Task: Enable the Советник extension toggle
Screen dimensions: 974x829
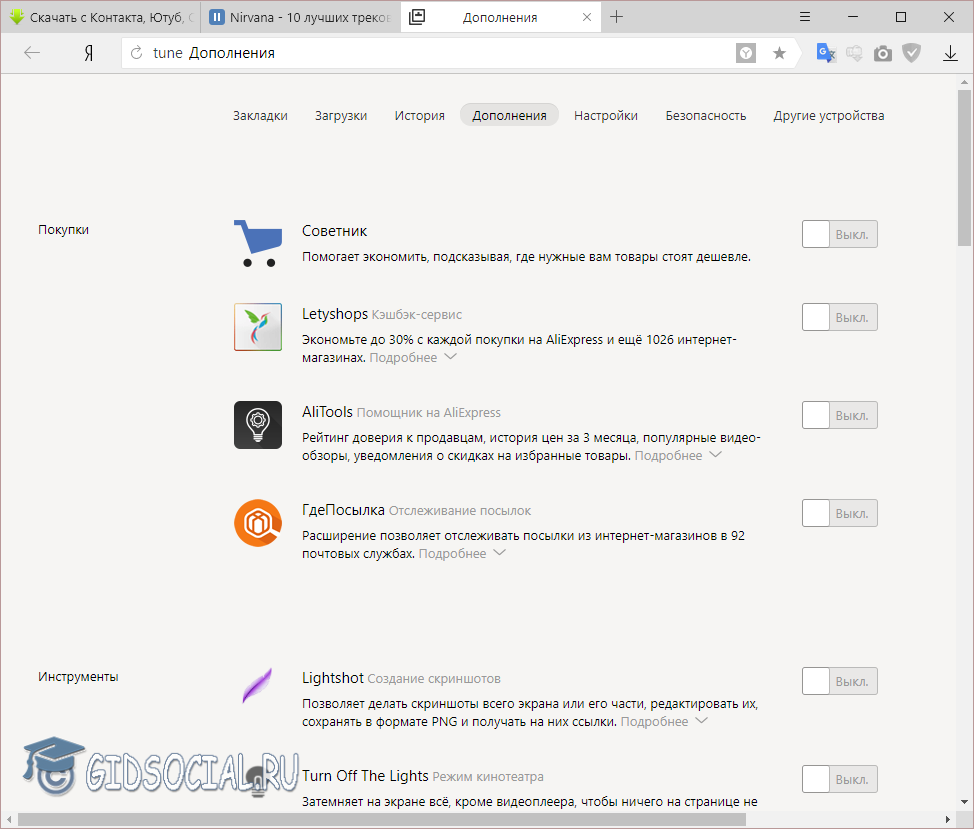Action: tap(840, 234)
